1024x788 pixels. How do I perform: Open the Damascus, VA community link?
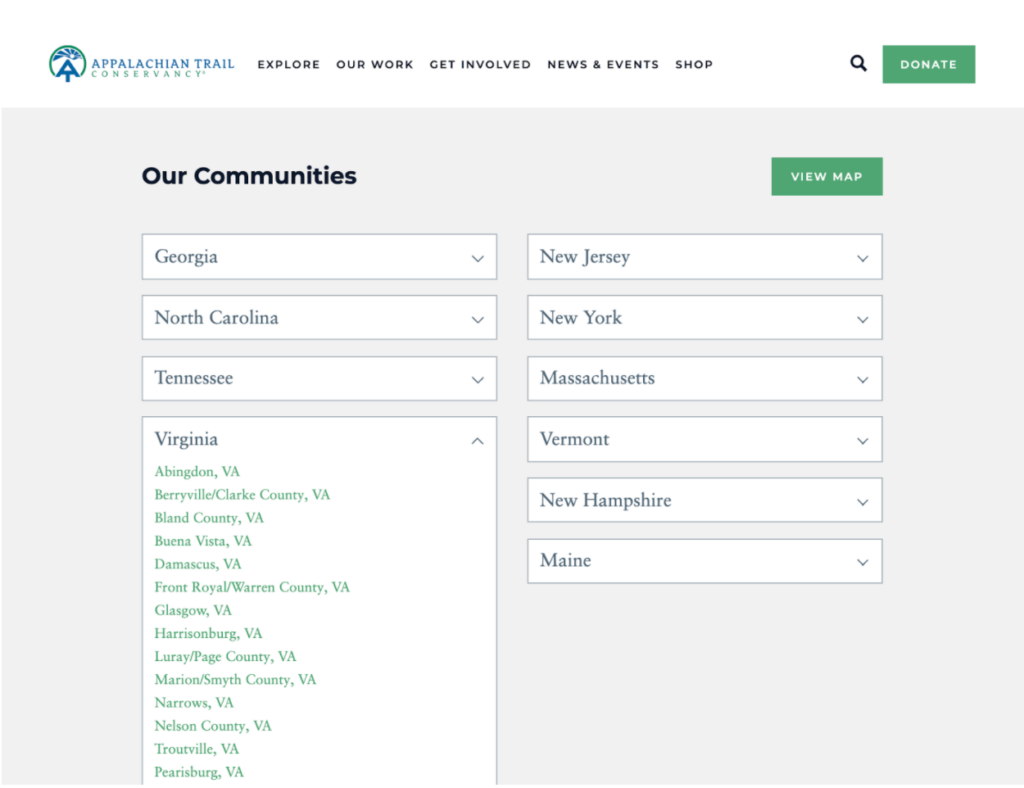click(198, 564)
